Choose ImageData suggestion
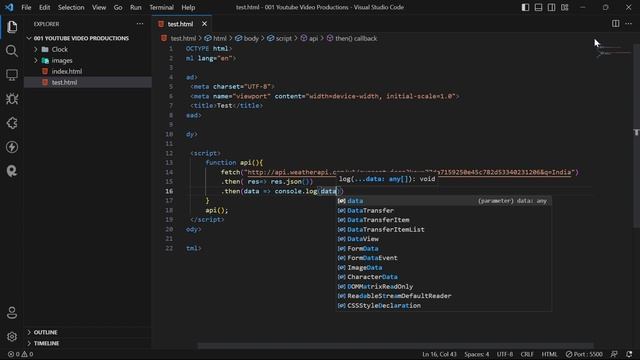The image size is (640, 360). tap(444, 267)
